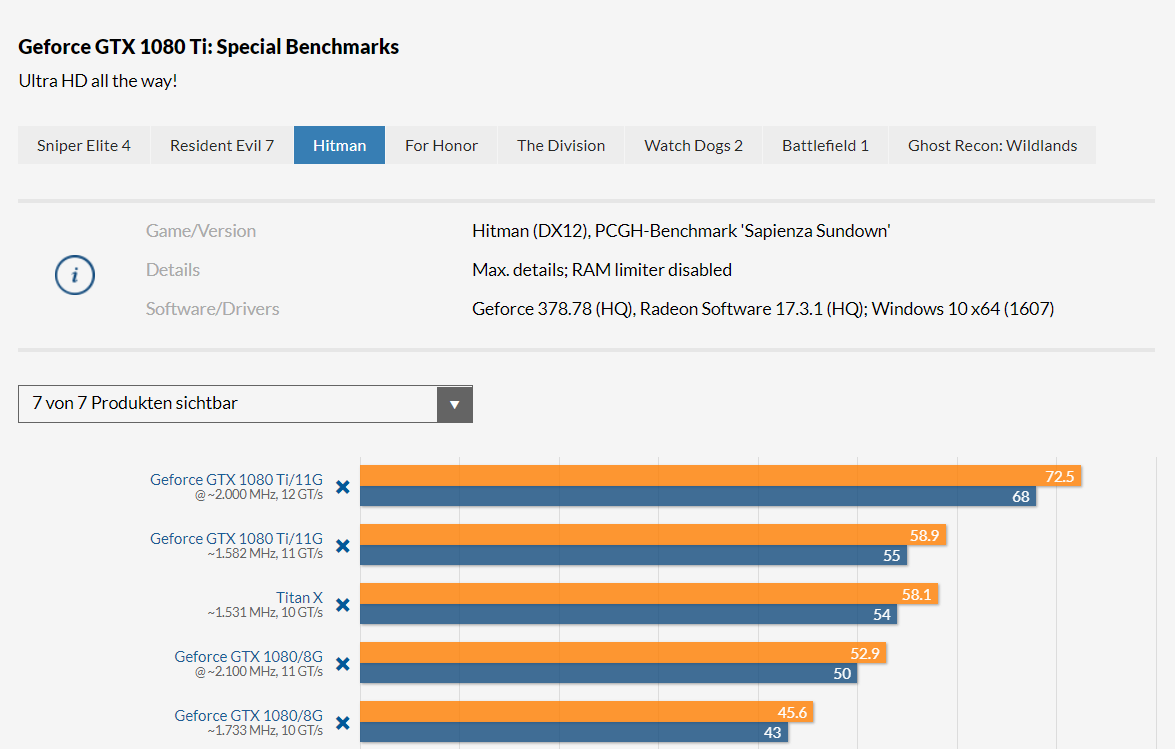Remove the GTX 1080 Ti ~2.000 MHz row via X
Screen dimensions: 1176x749
click(x=343, y=487)
